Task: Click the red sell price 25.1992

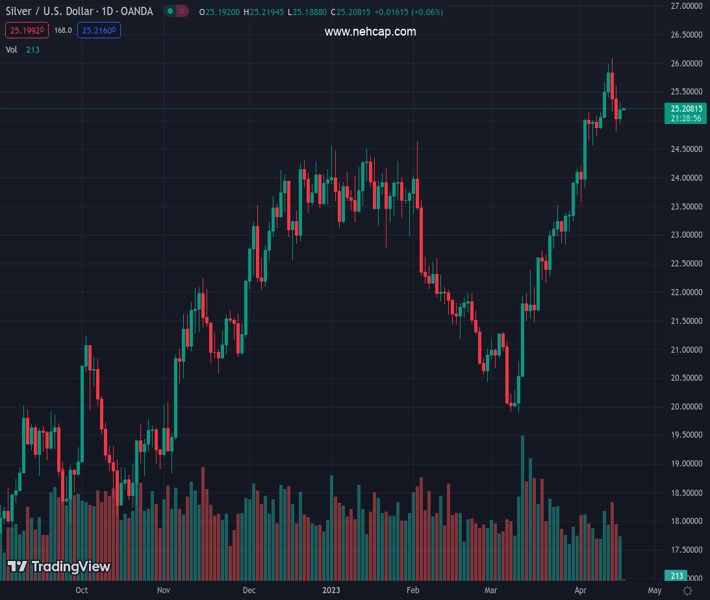Action: [25, 31]
